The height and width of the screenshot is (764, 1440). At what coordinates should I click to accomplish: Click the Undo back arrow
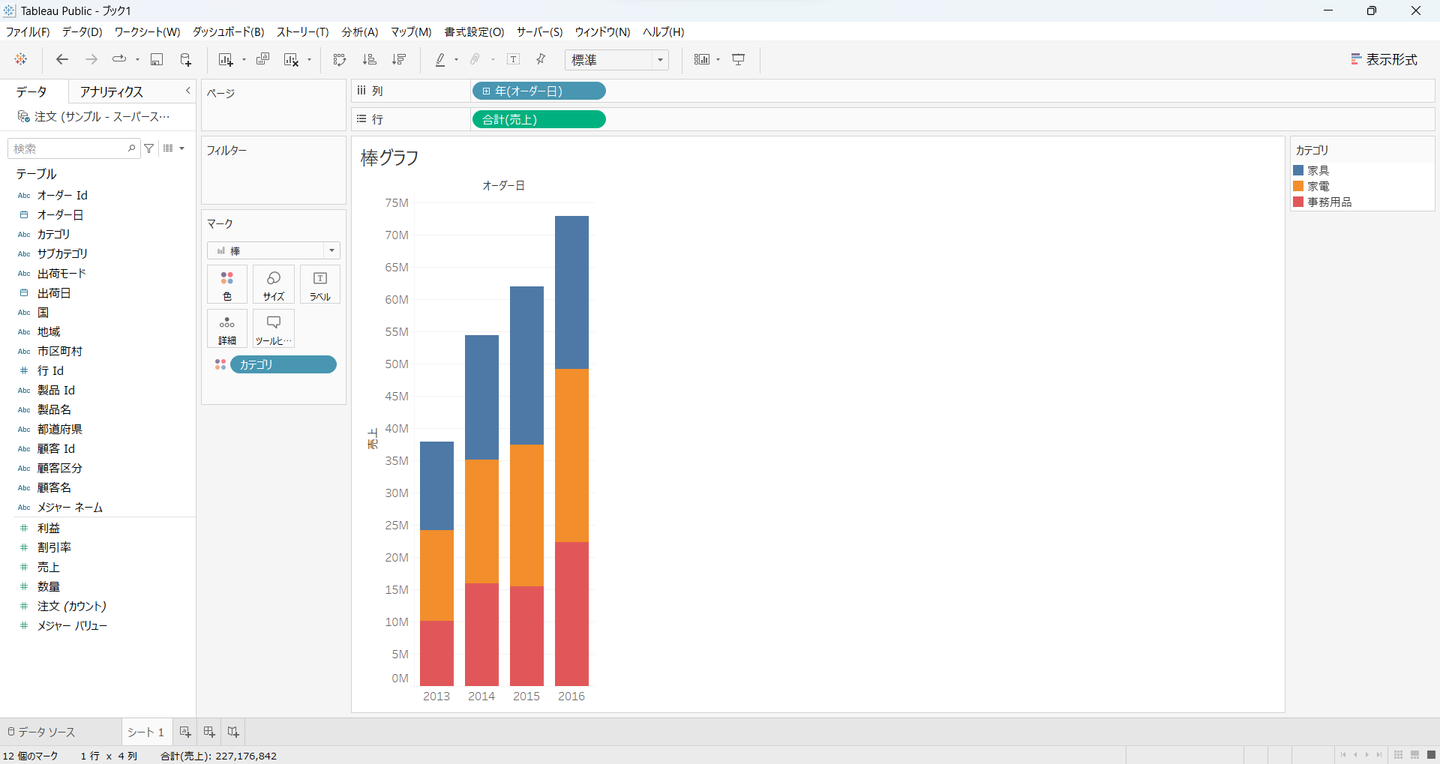point(62,60)
